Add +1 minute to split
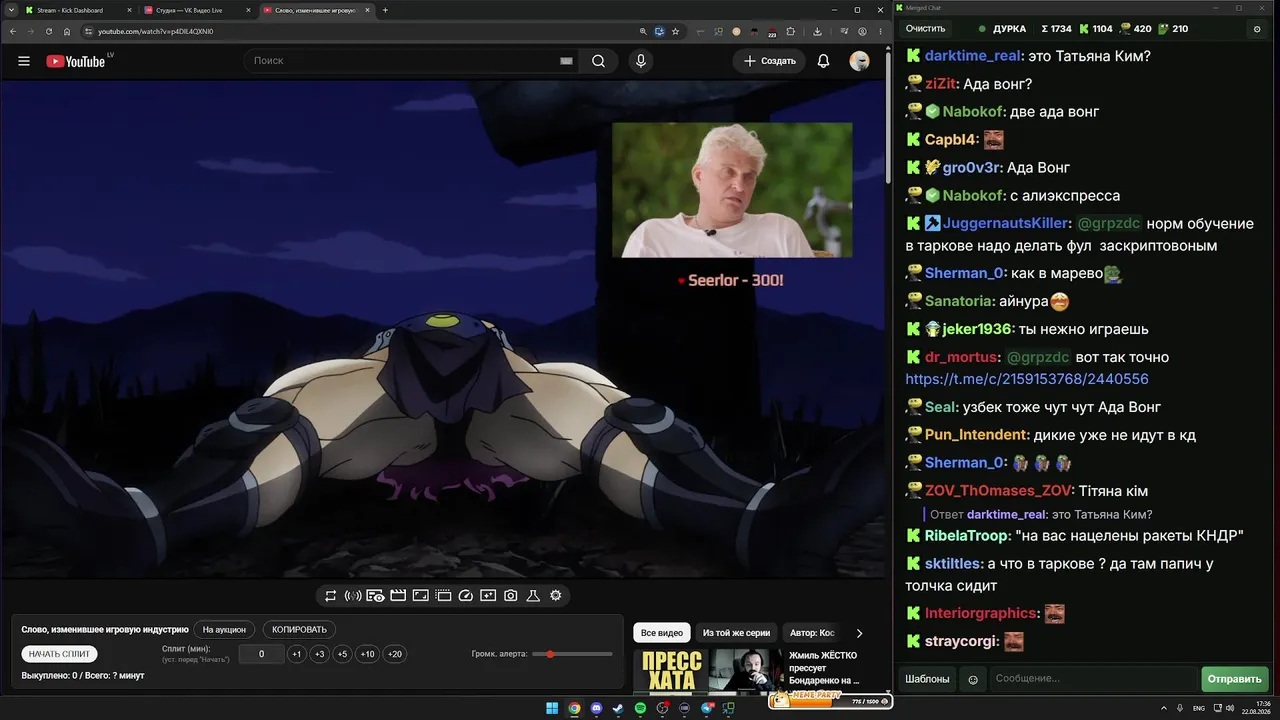Image resolution: width=1280 pixels, height=720 pixels. tap(296, 654)
